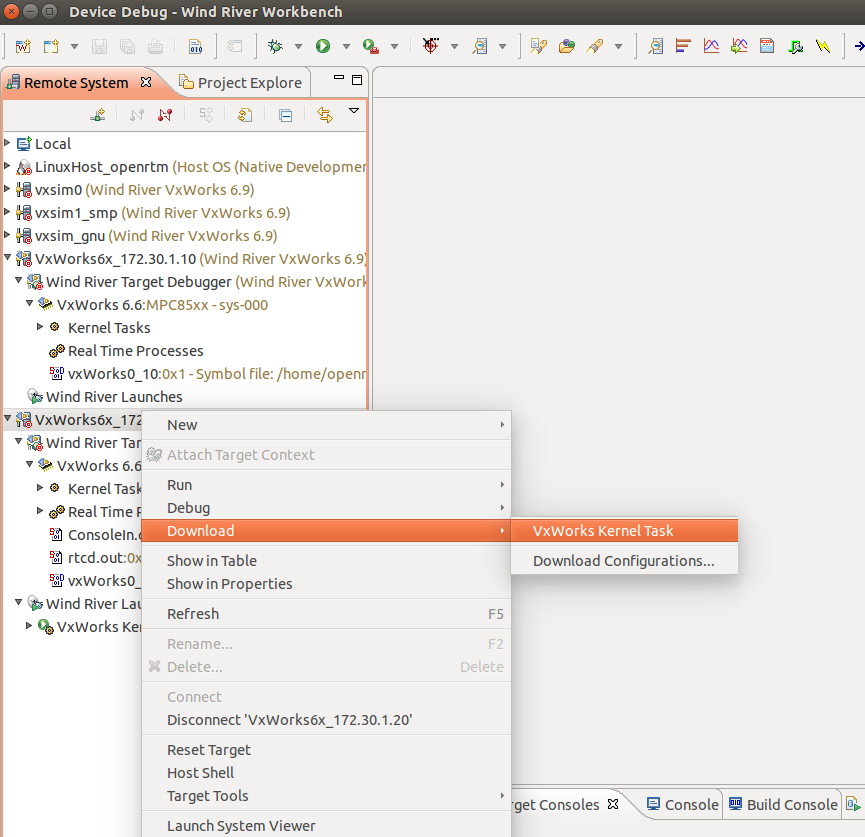This screenshot has height=837, width=865.
Task: Click the yellow lightning toolbar icon
Action: click(823, 46)
